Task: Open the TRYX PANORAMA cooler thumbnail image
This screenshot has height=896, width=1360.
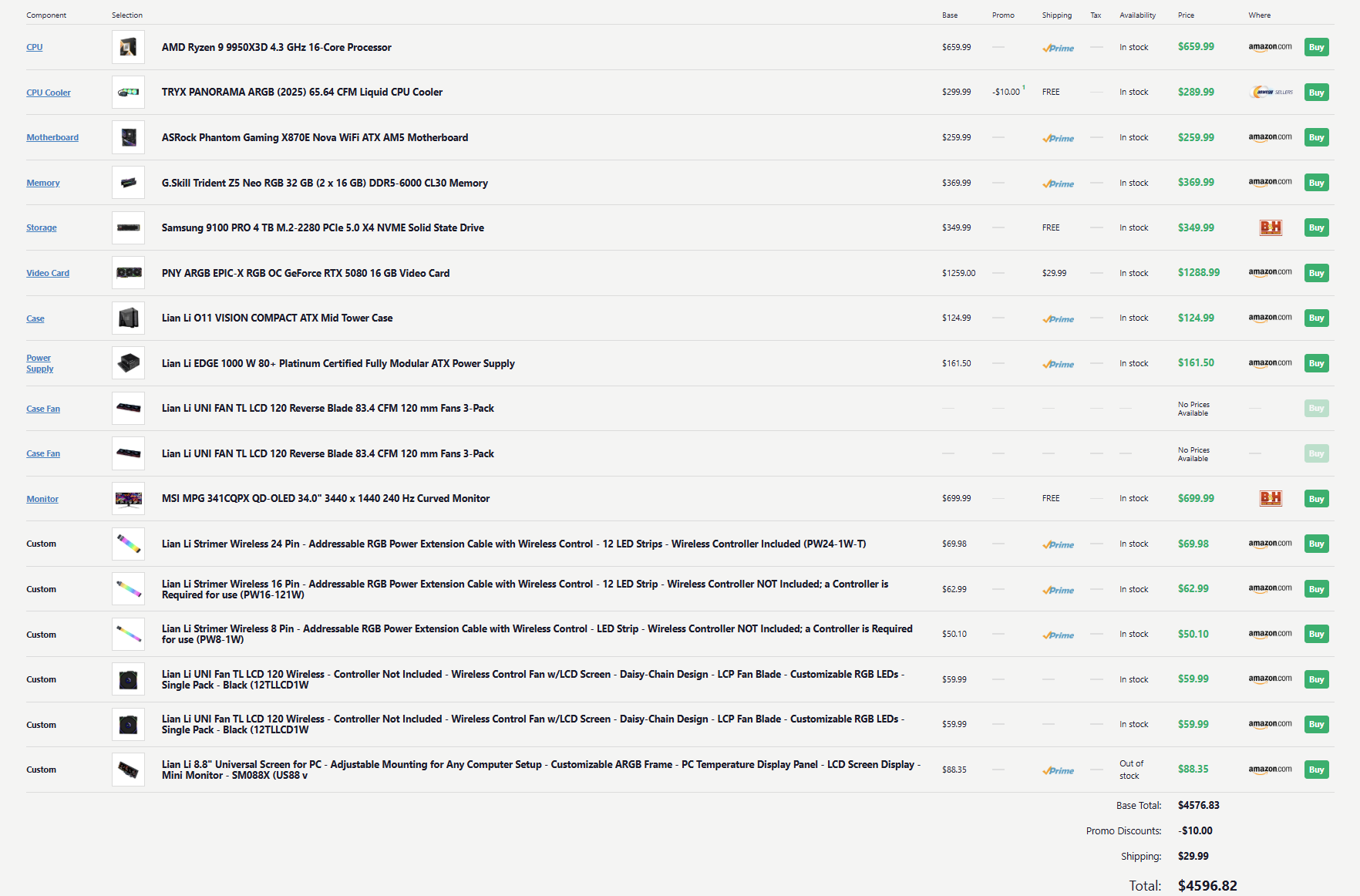Action: (128, 93)
